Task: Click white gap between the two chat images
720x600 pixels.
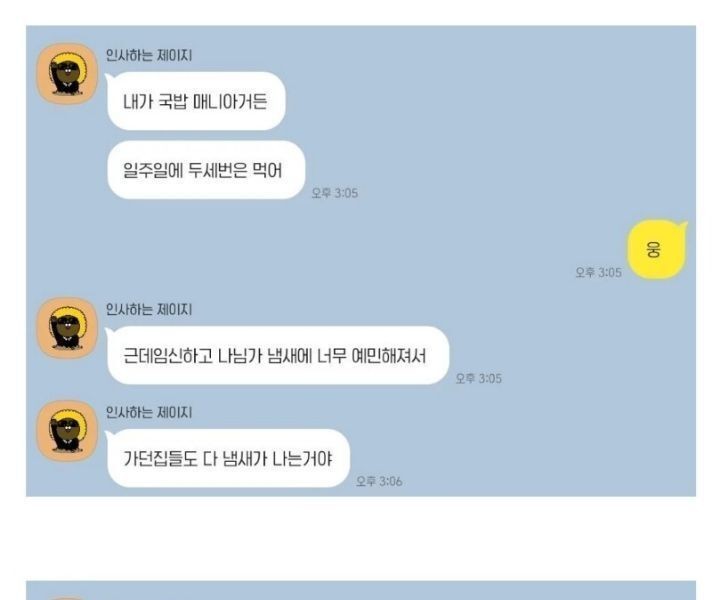Action: [x=361, y=538]
